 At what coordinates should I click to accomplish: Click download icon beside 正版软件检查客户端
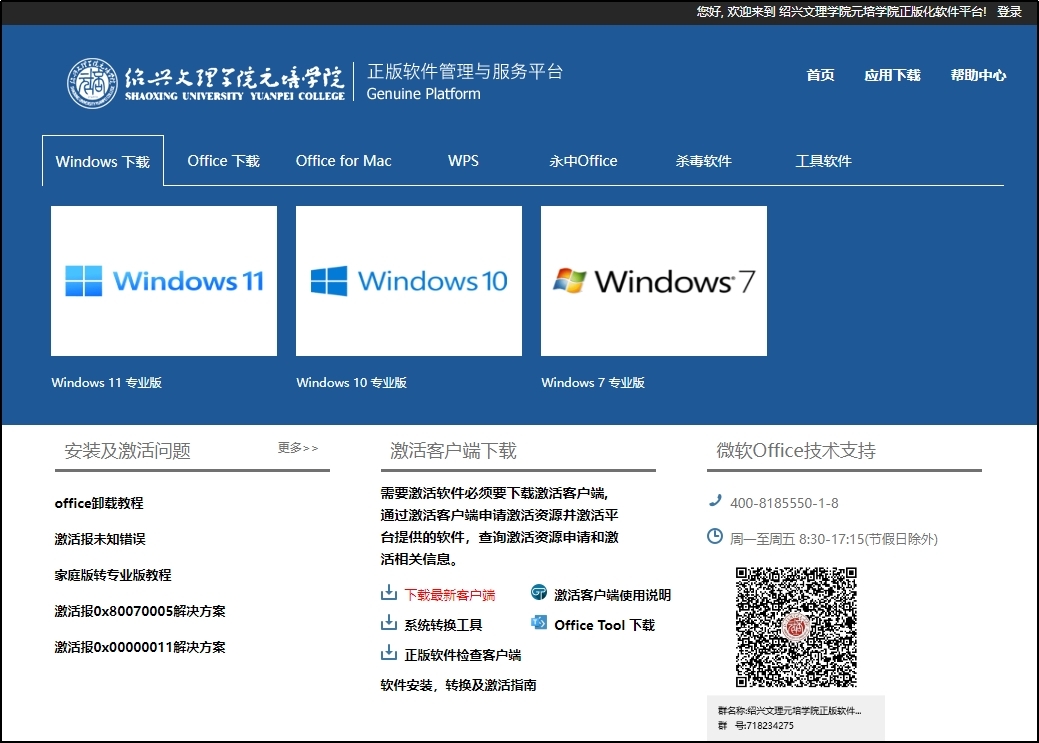coord(389,654)
